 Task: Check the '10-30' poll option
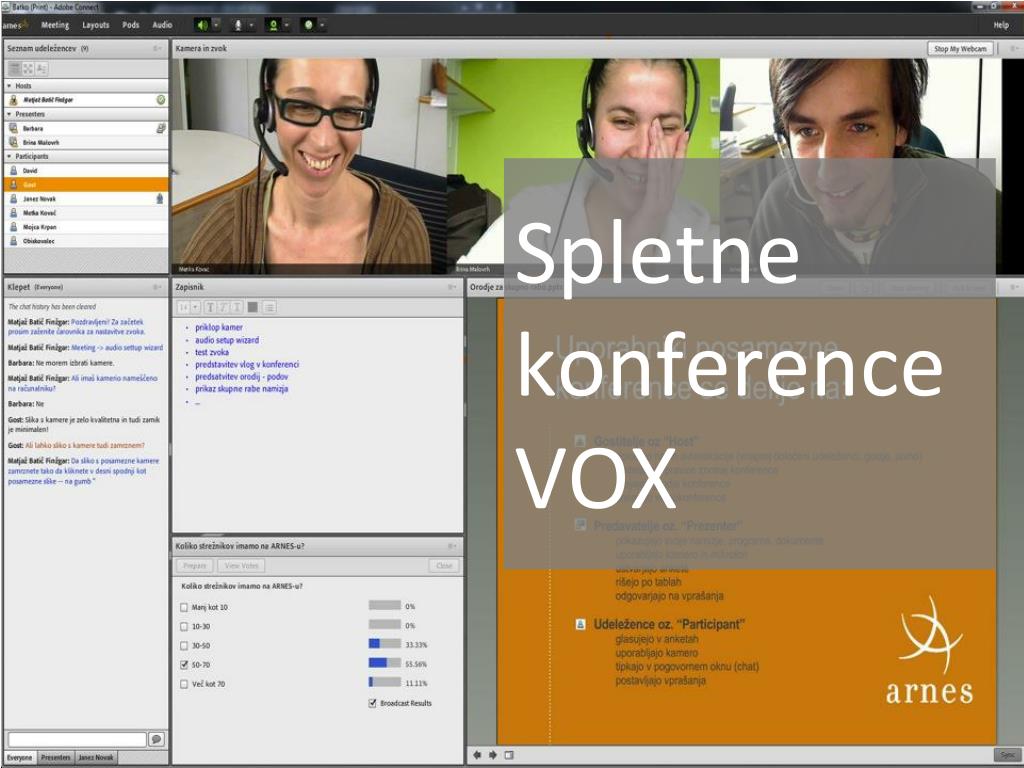[184, 626]
